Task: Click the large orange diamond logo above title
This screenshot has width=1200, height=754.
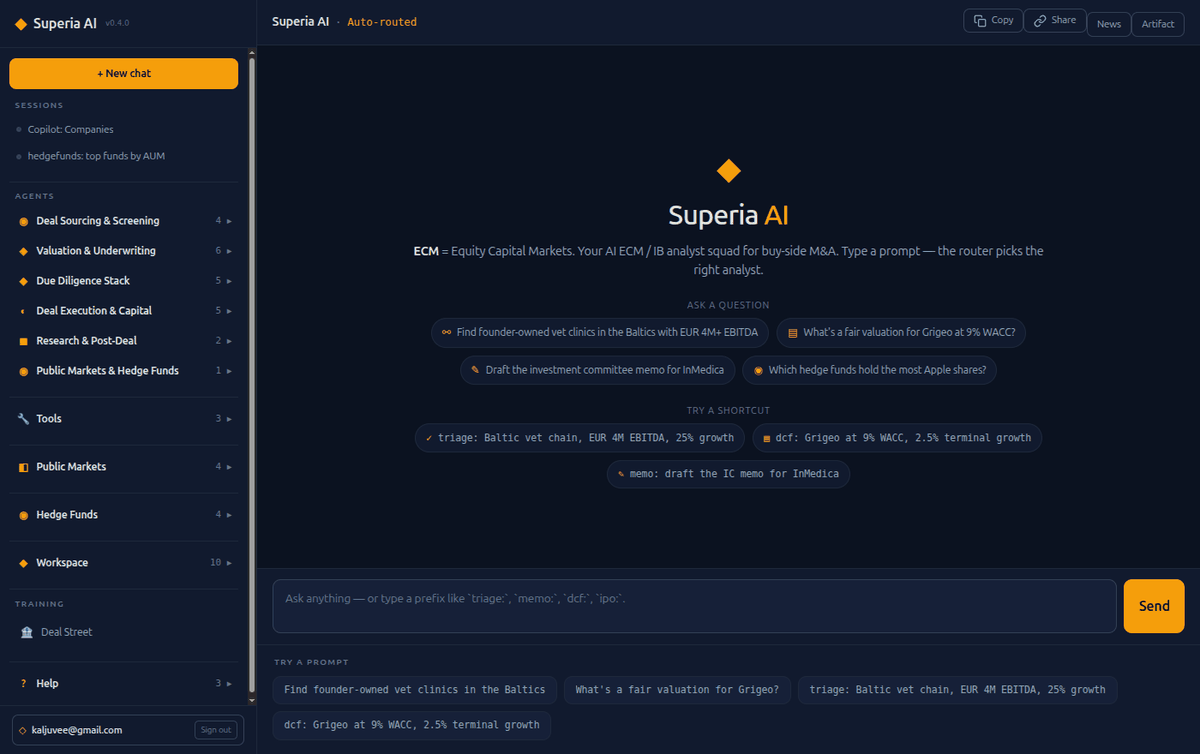Action: [x=728, y=170]
